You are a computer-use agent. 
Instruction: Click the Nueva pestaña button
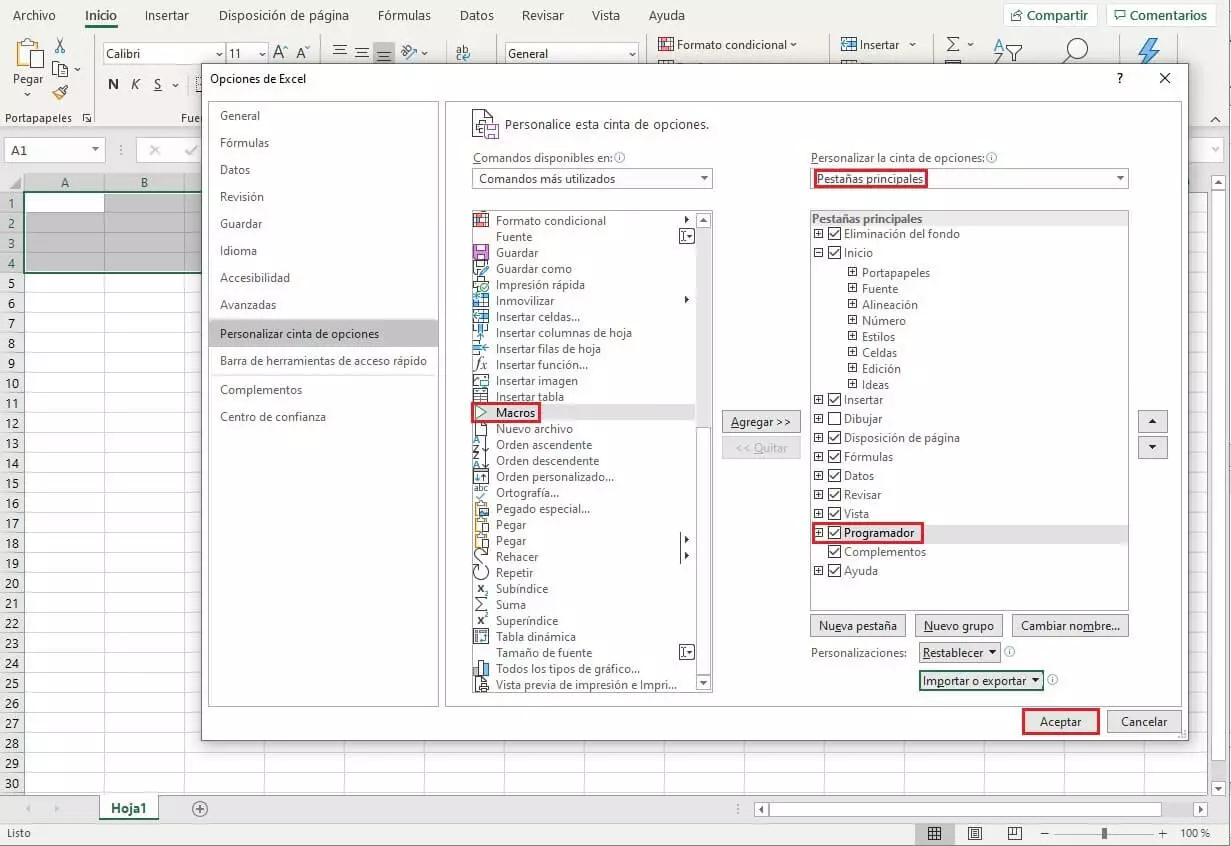coord(857,625)
